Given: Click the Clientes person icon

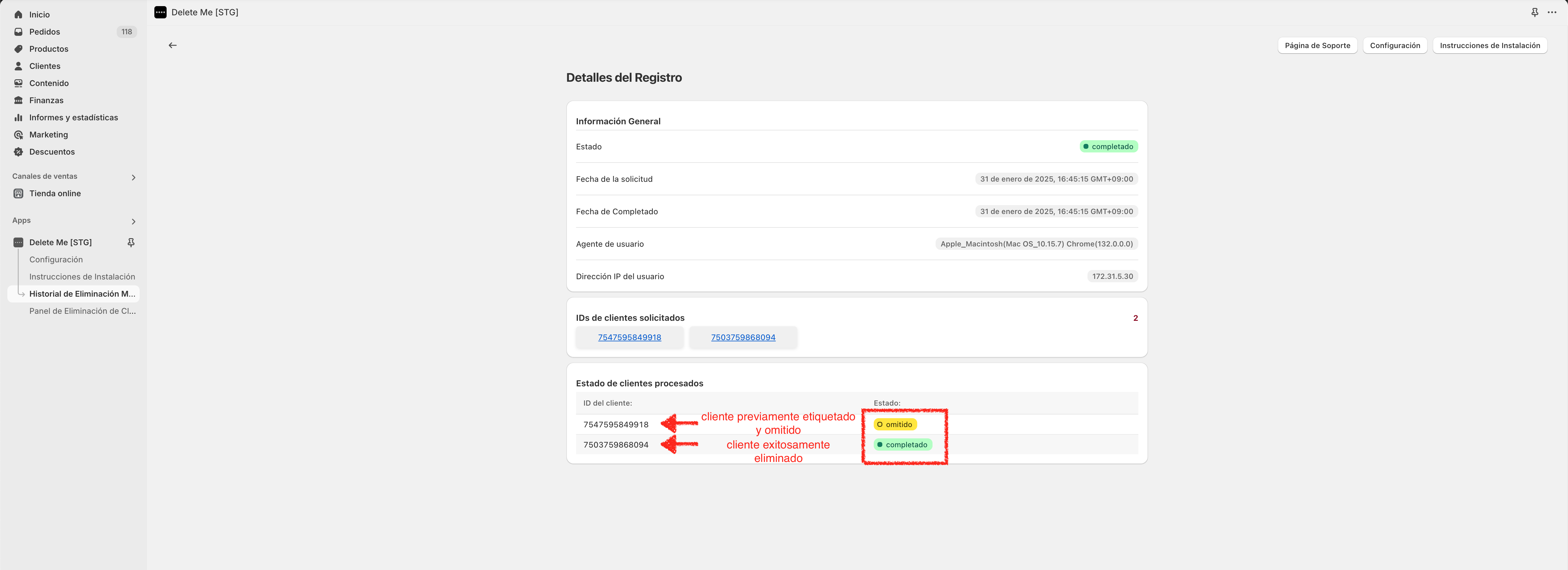Looking at the screenshot, I should coord(18,66).
